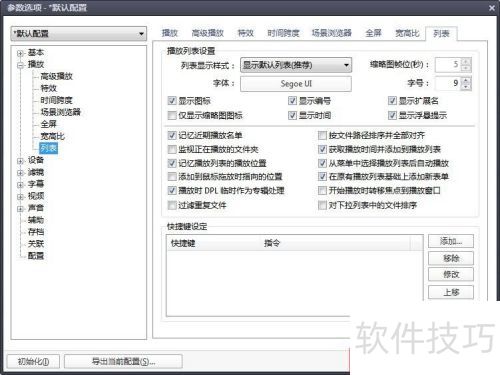Enable 过滤重复文件 checkbox

tap(172, 205)
